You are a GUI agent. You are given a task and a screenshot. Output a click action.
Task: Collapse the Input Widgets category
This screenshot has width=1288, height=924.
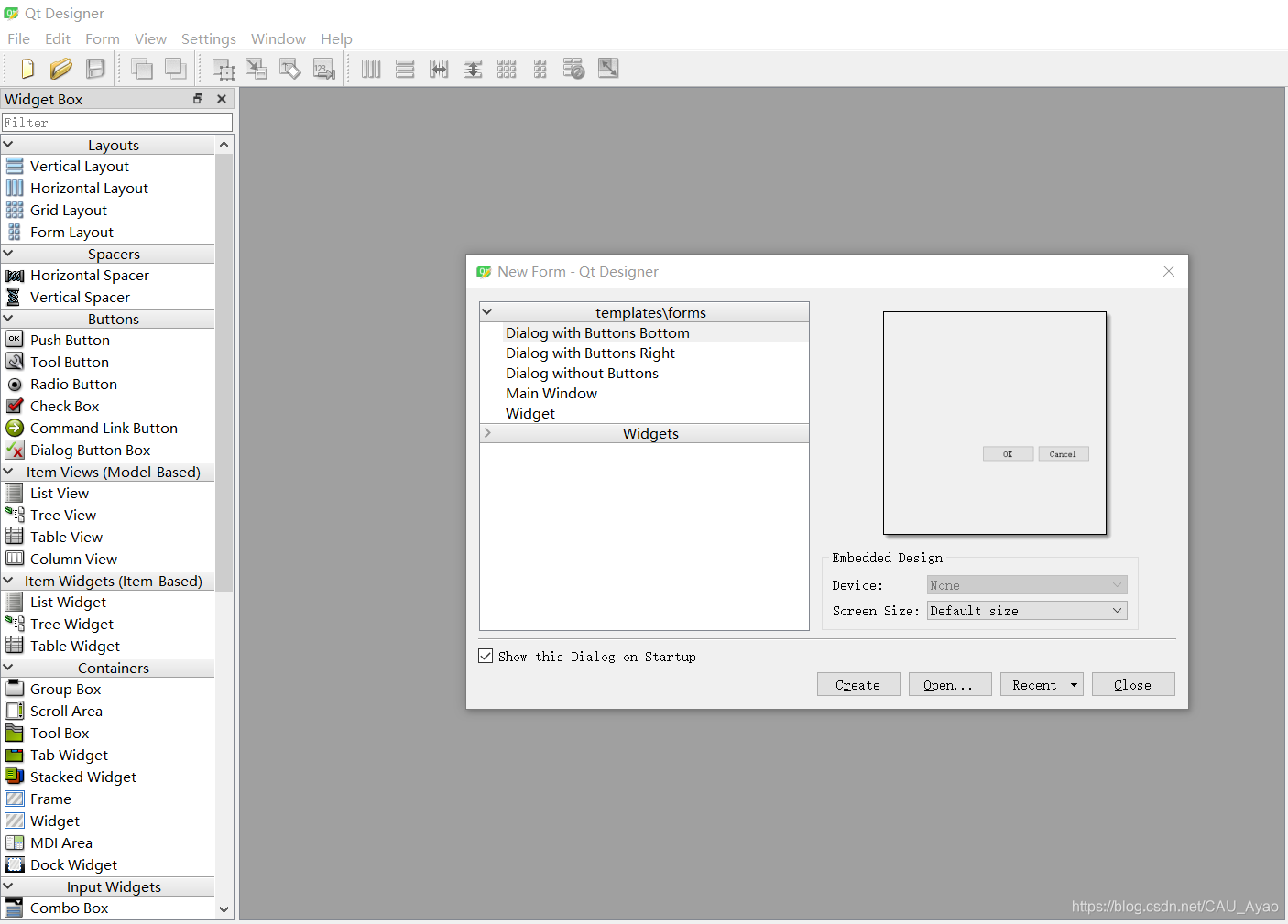coord(8,886)
